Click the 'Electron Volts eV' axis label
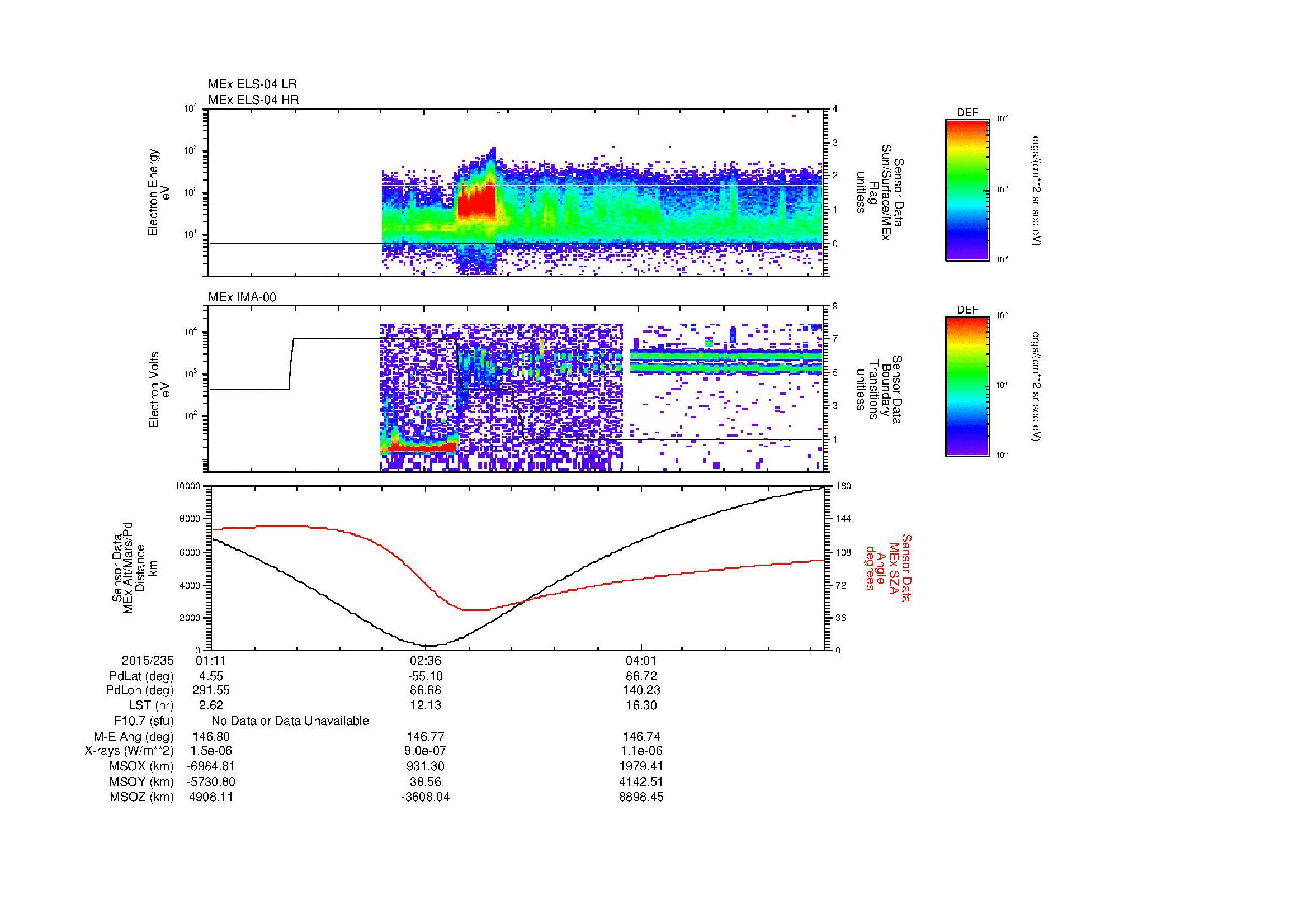 (x=159, y=390)
